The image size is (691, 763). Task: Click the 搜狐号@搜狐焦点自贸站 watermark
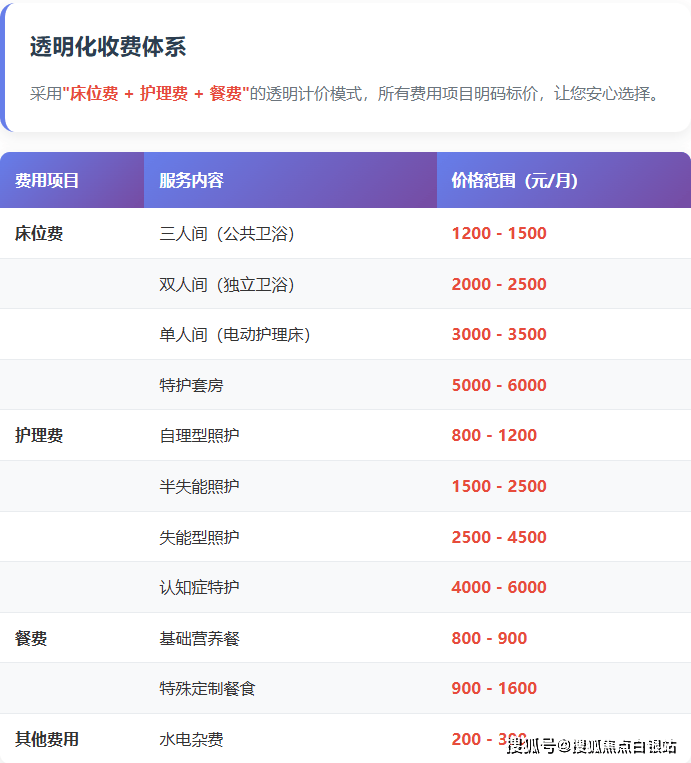pyautogui.click(x=591, y=746)
